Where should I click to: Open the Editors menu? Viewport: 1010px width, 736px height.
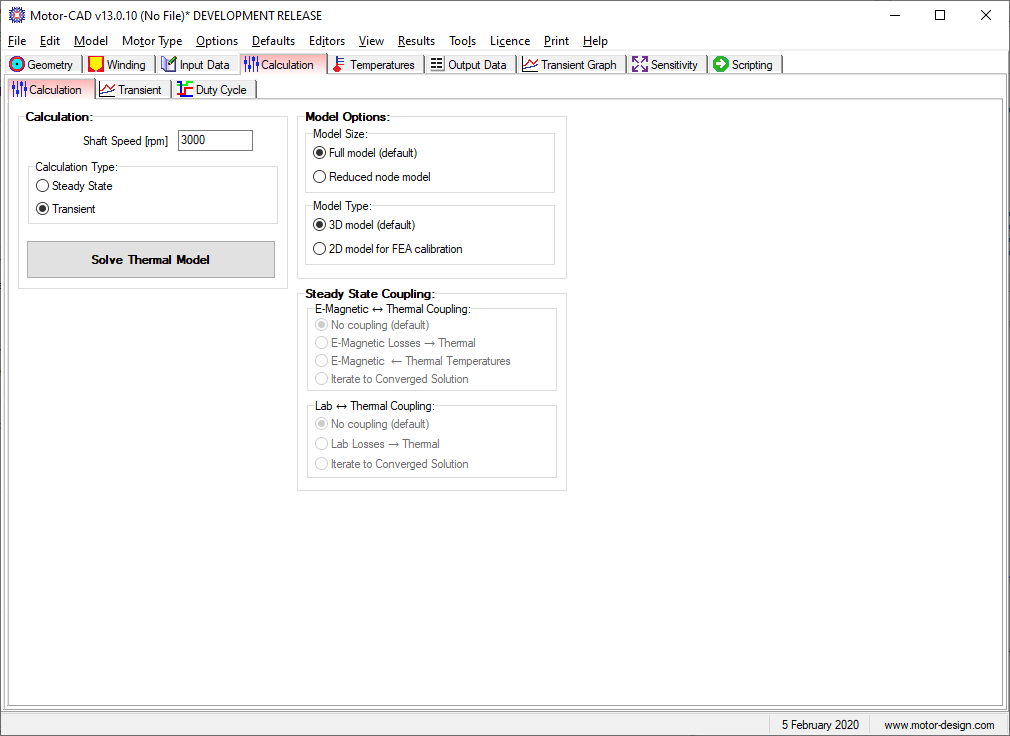pyautogui.click(x=327, y=41)
